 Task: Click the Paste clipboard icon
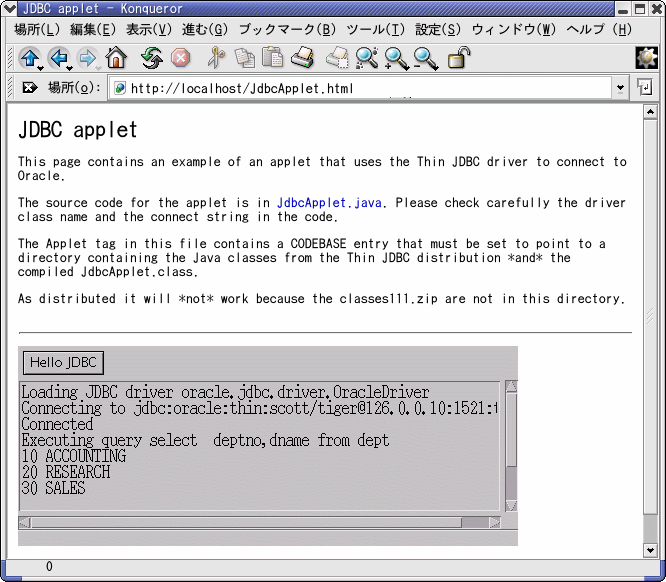coord(273,57)
